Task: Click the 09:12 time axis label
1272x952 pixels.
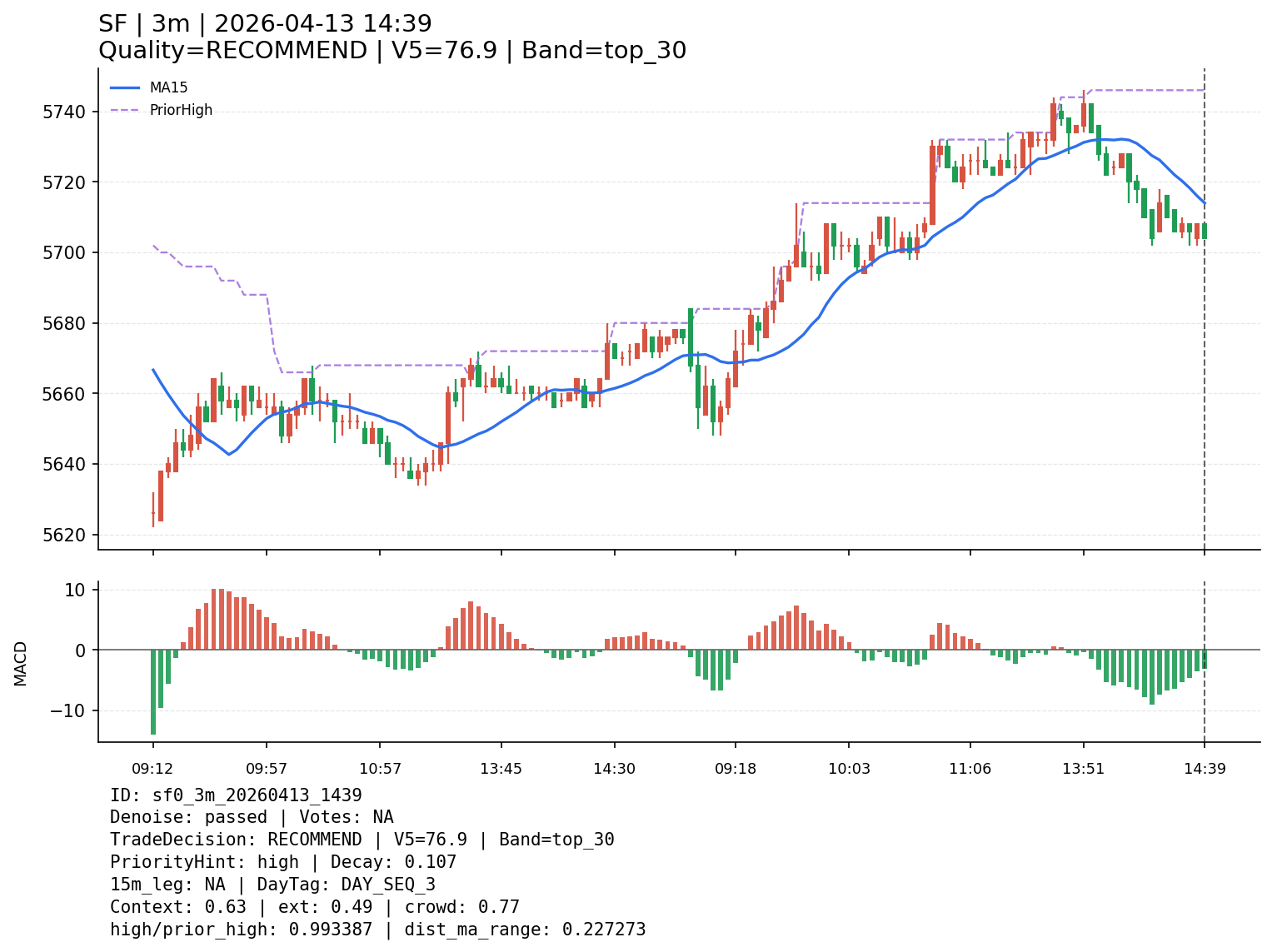Action: (152, 769)
